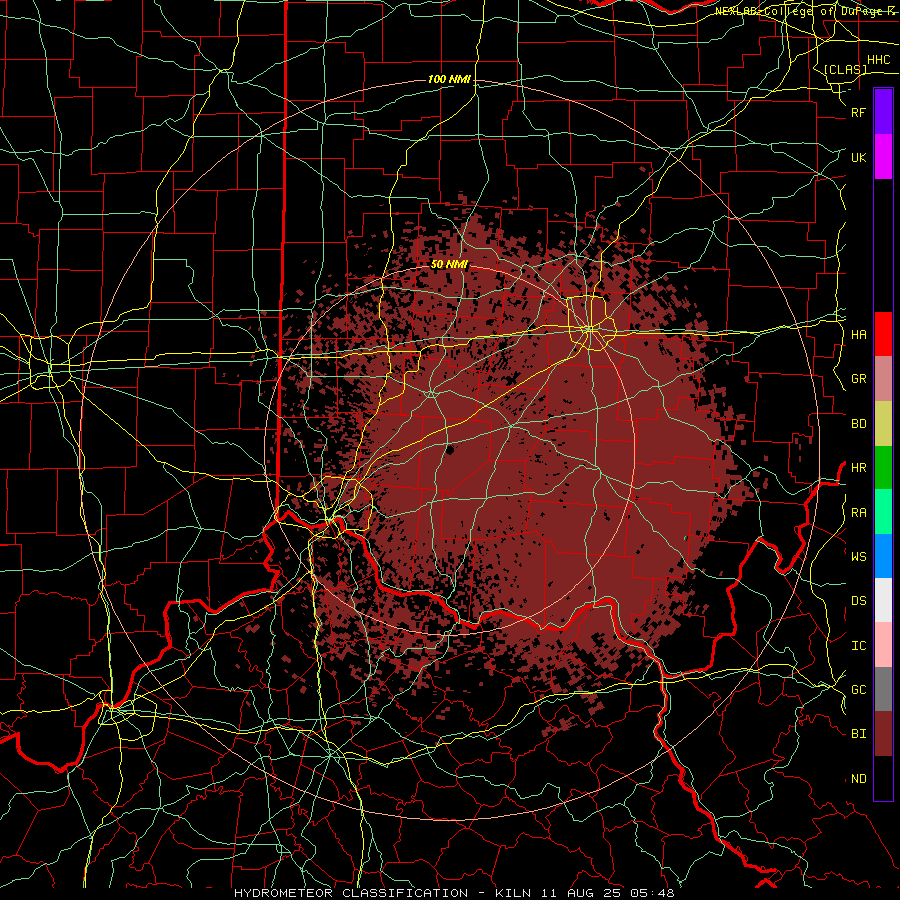900x900 pixels.
Task: Select the BI legend label
Action: tap(859, 734)
